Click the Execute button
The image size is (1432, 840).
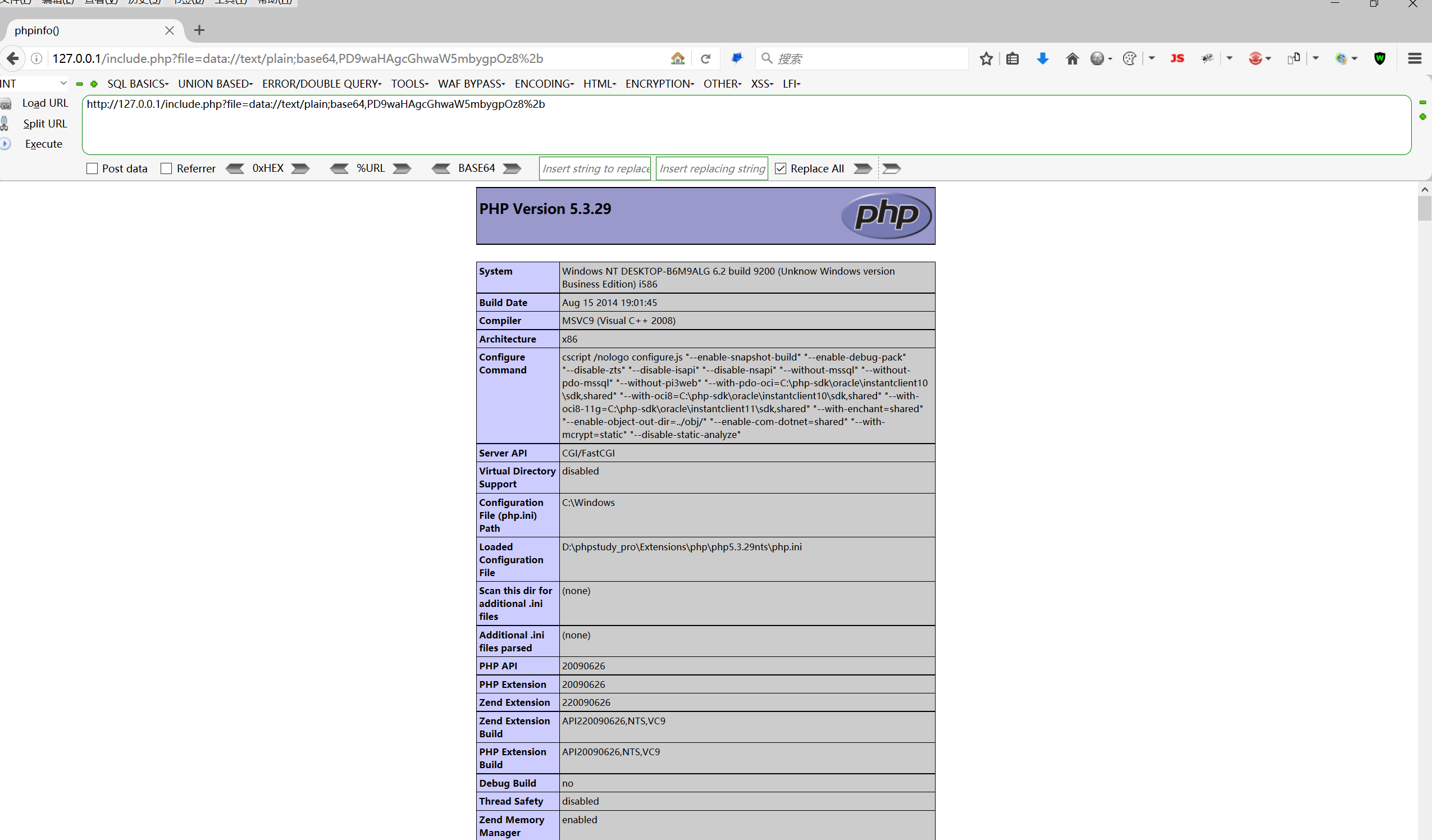[x=43, y=144]
